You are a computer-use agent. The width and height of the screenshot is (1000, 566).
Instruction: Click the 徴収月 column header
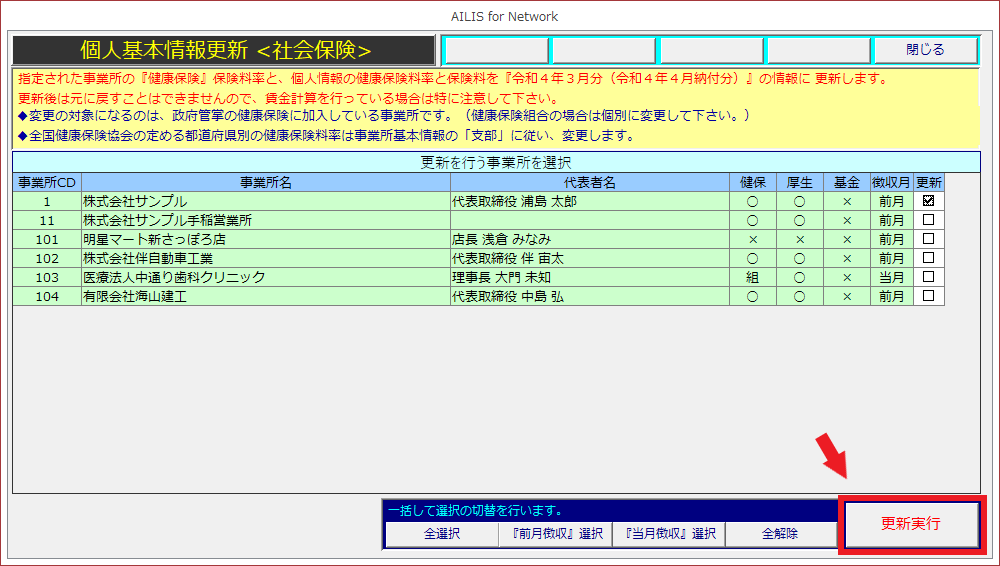(x=891, y=182)
